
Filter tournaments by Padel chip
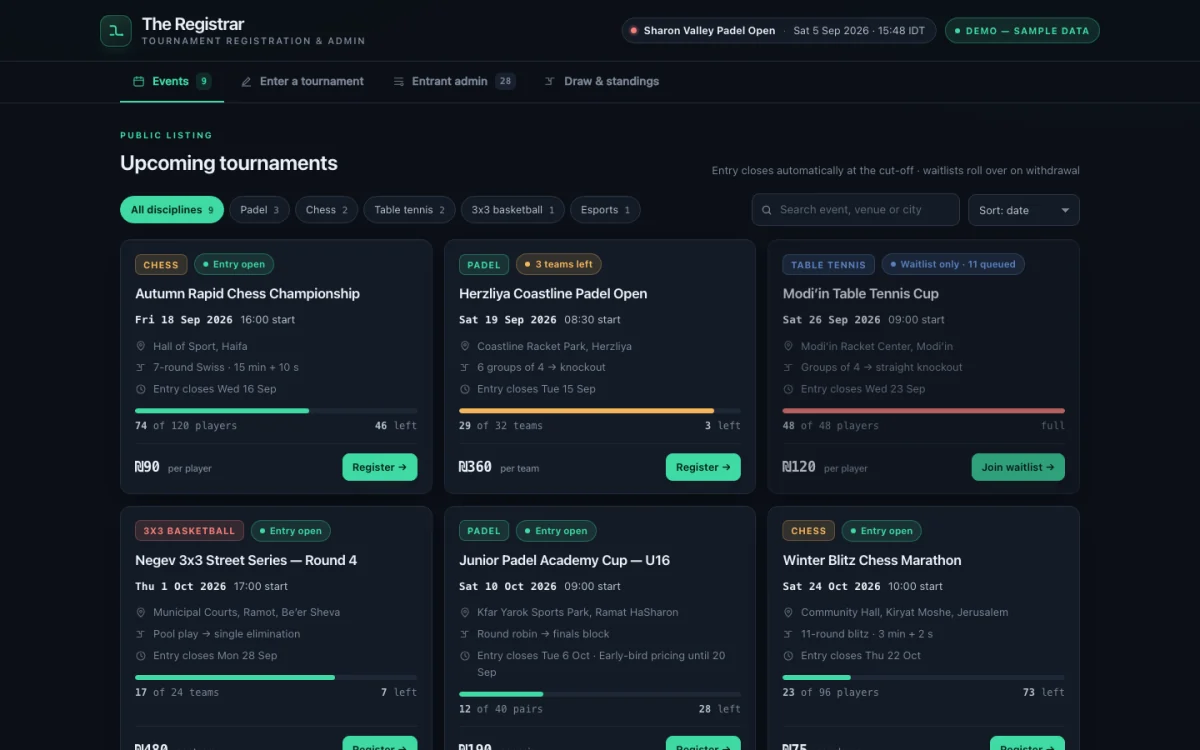[x=260, y=210]
